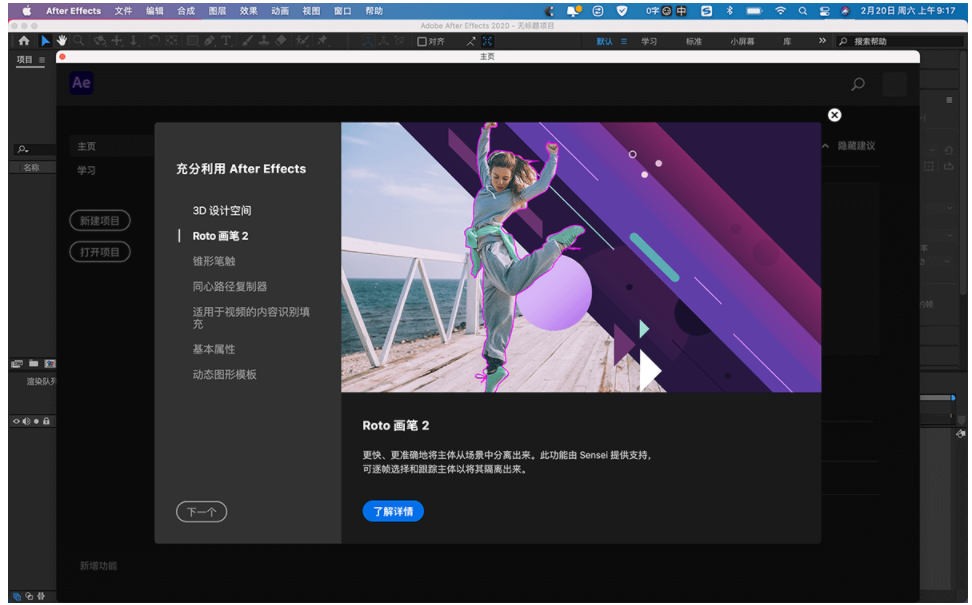The image size is (972, 605).
Task: Select the Selection tool in the toolbar
Action: [x=44, y=41]
